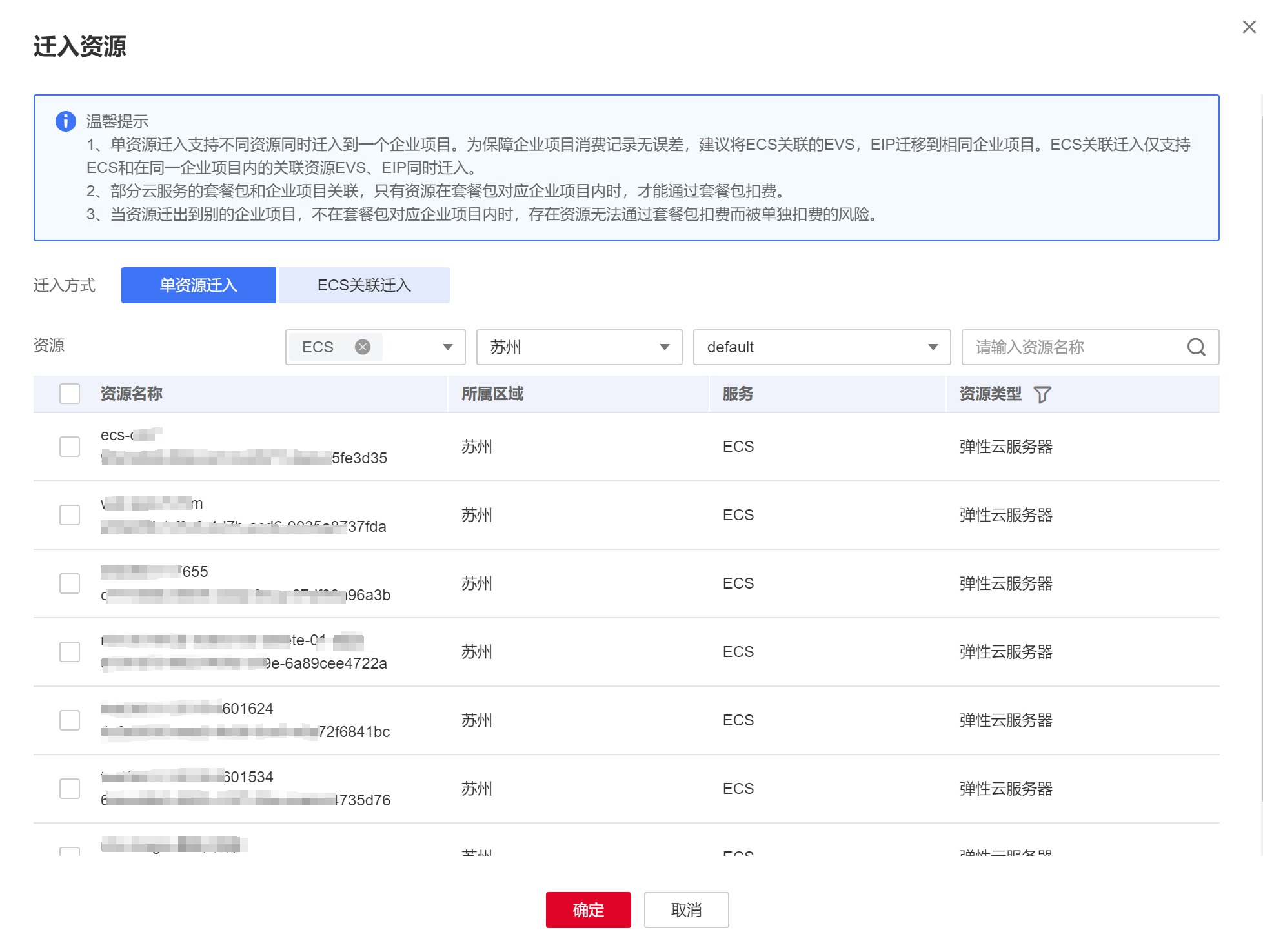
Task: Close the 迁入资源 dialog with the X icon
Action: click(x=1249, y=27)
